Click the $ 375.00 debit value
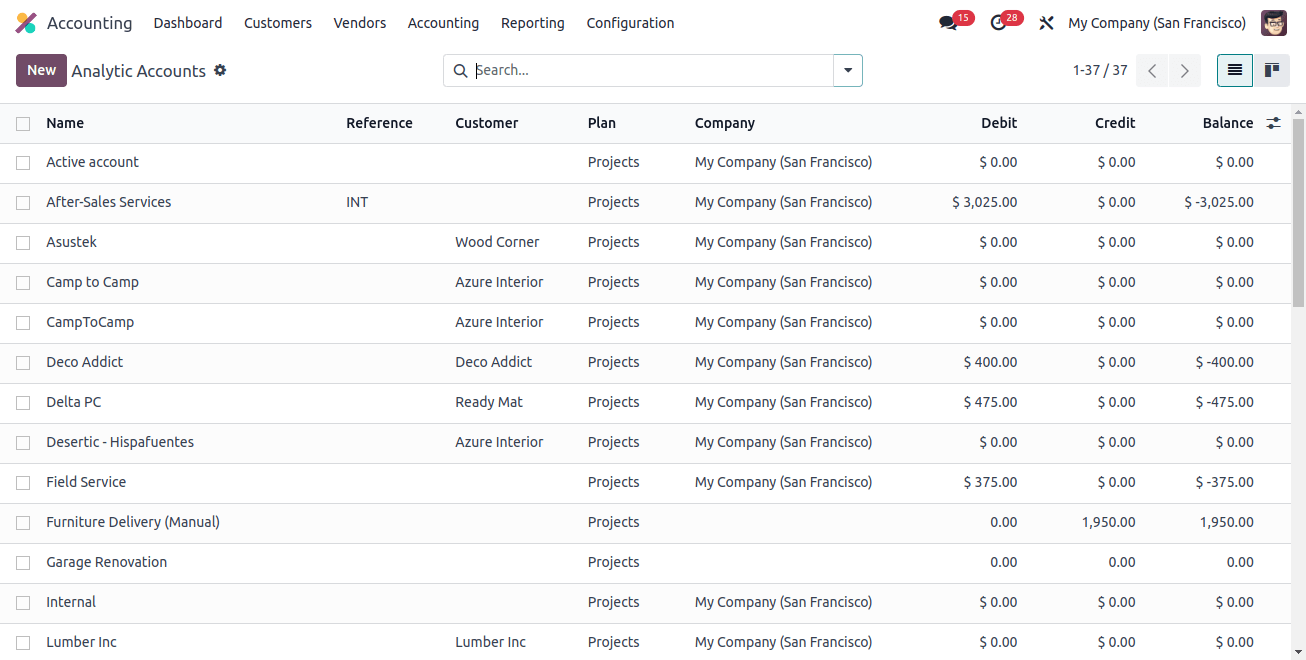 (991, 482)
